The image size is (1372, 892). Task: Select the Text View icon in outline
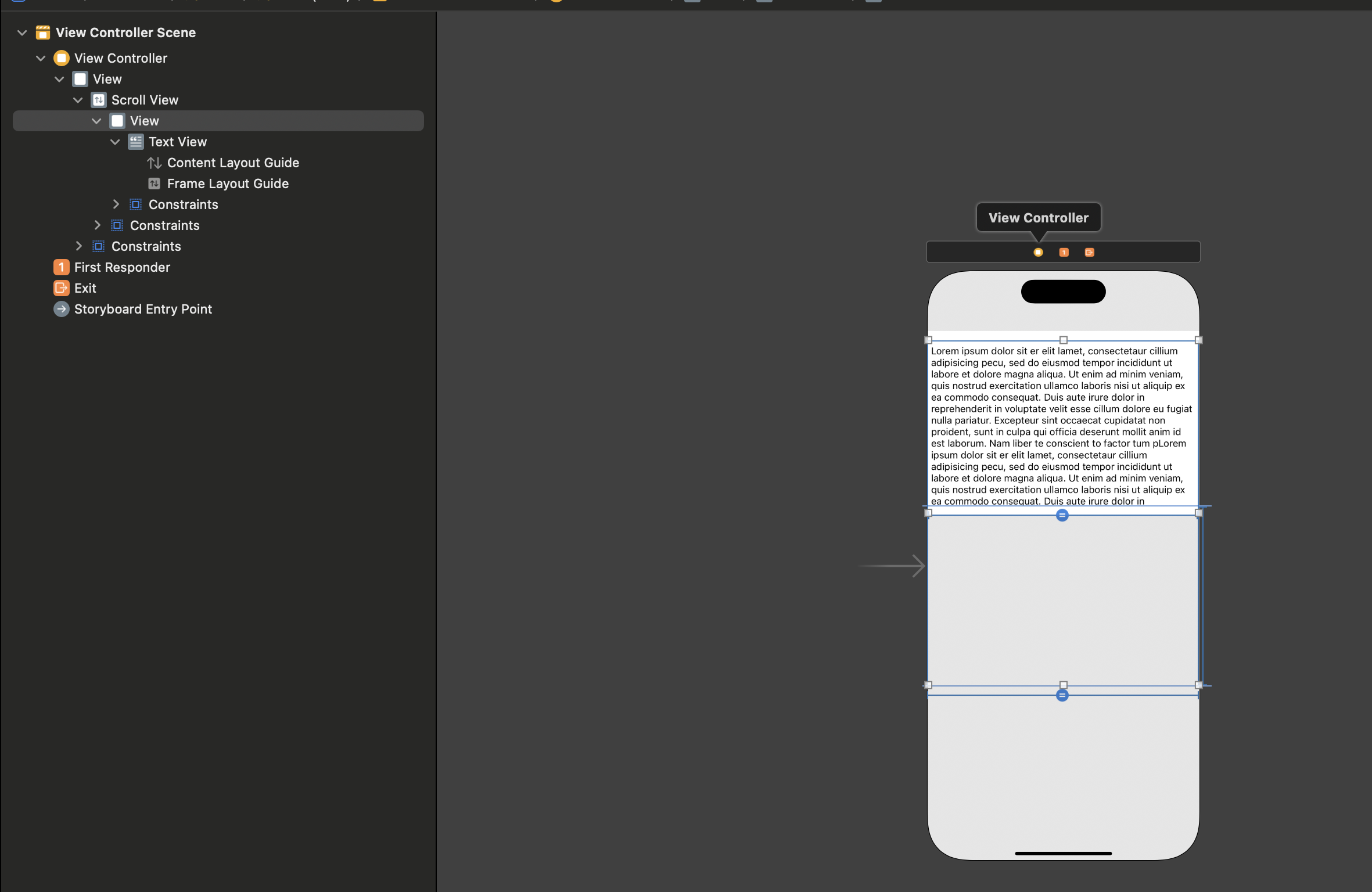[136, 142]
